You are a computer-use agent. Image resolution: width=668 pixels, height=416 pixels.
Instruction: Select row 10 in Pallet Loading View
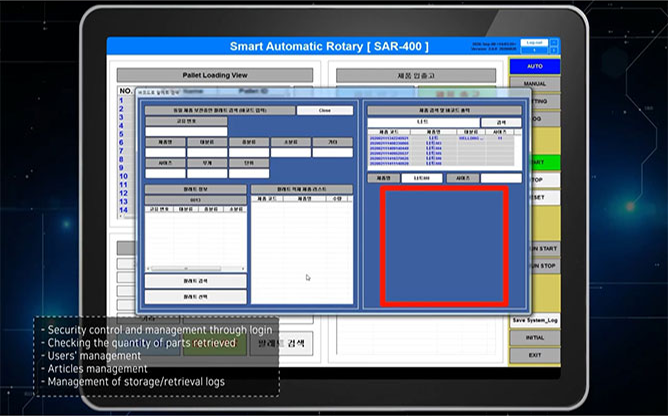point(123,176)
